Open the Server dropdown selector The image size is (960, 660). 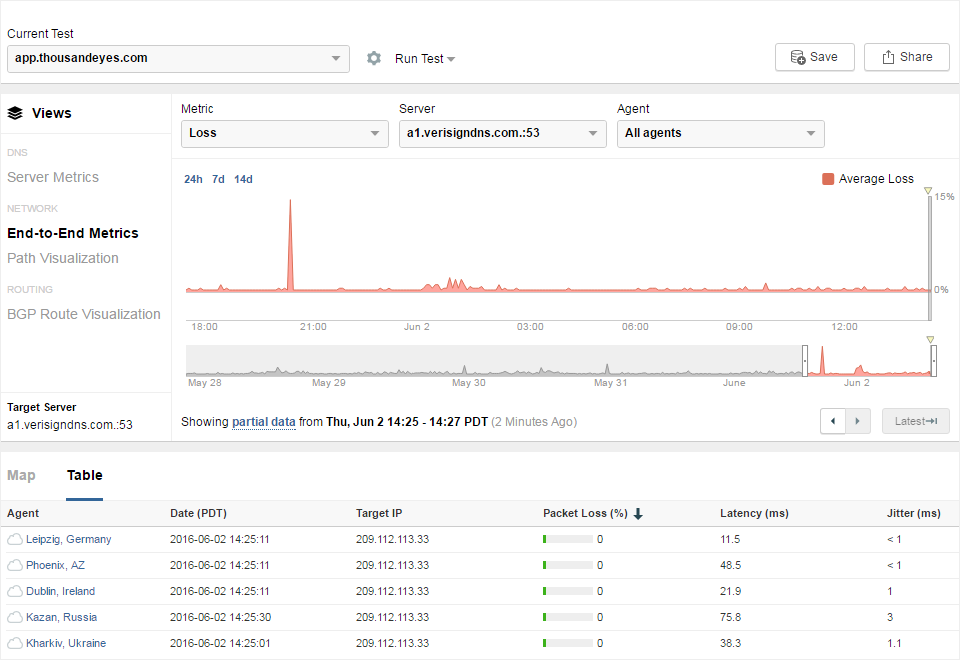(x=502, y=133)
